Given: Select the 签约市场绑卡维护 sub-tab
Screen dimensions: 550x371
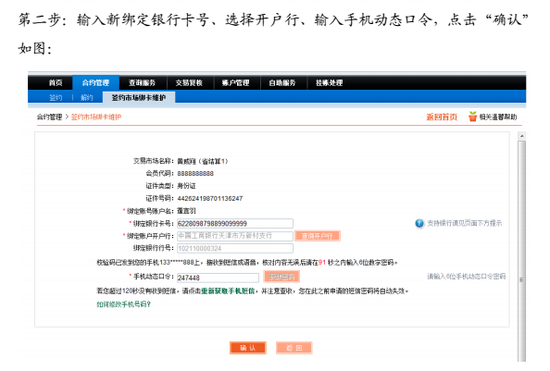Looking at the screenshot, I should pos(139,97).
